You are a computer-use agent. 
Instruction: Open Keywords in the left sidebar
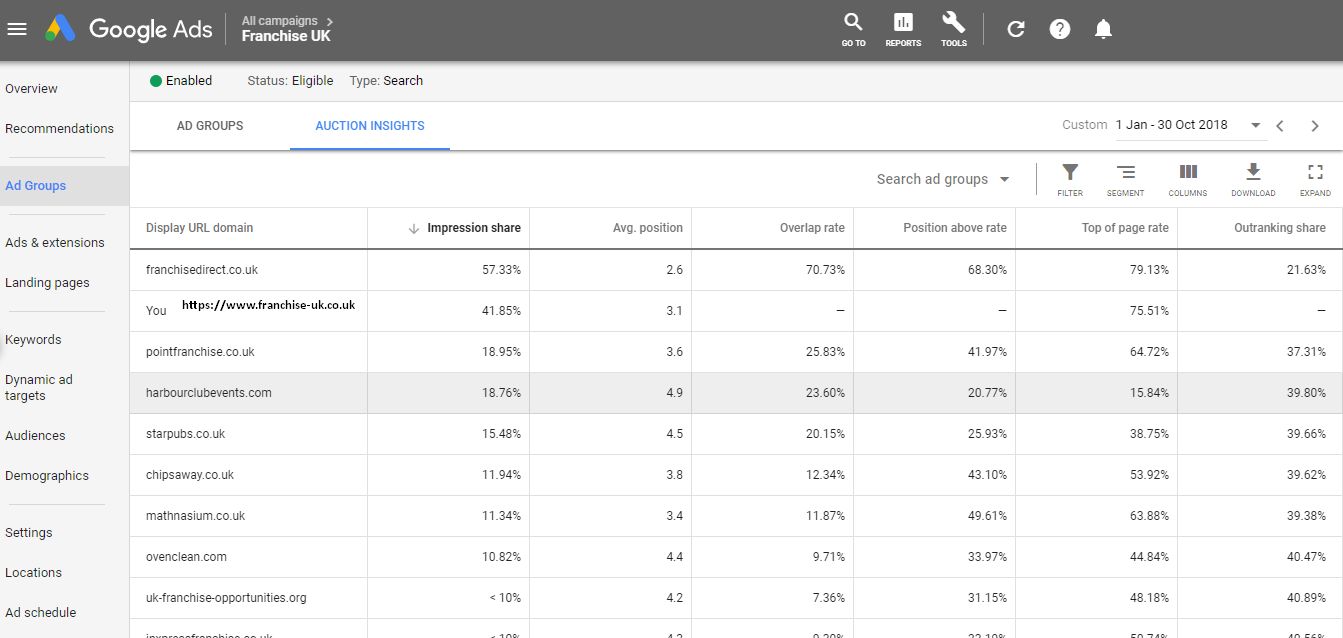pyautogui.click(x=33, y=340)
